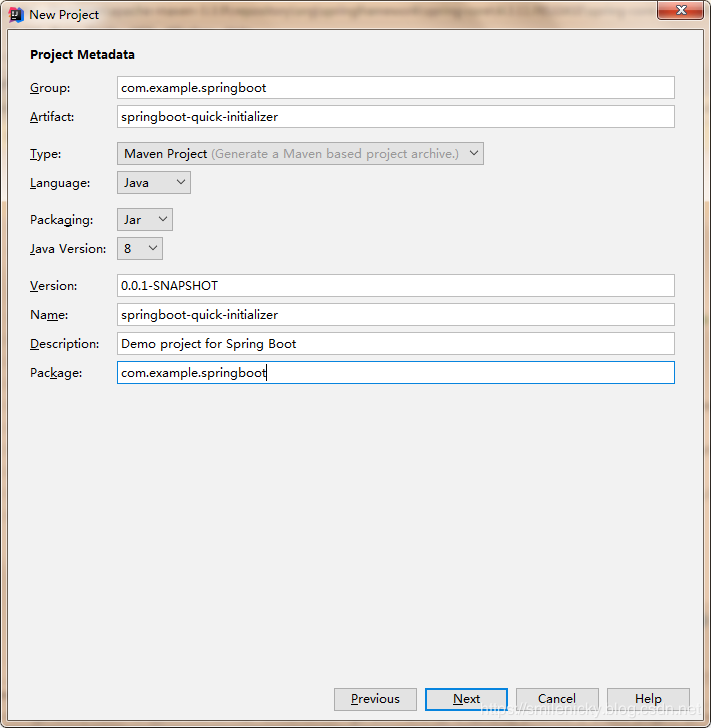Viewport: 711px width, 728px height.
Task: Edit the Description field text
Action: [x=396, y=344]
